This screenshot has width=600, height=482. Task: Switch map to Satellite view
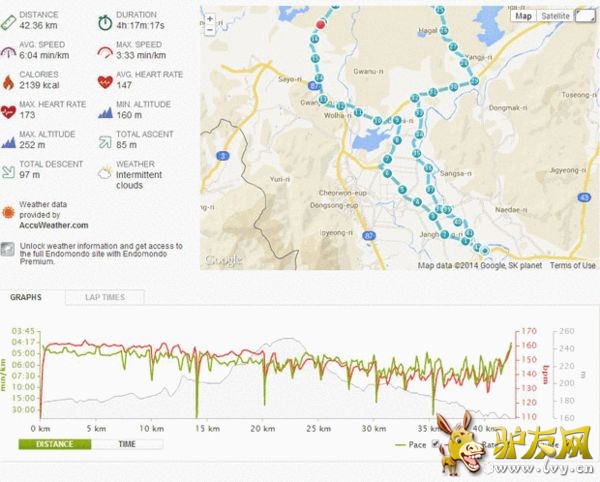click(x=555, y=16)
